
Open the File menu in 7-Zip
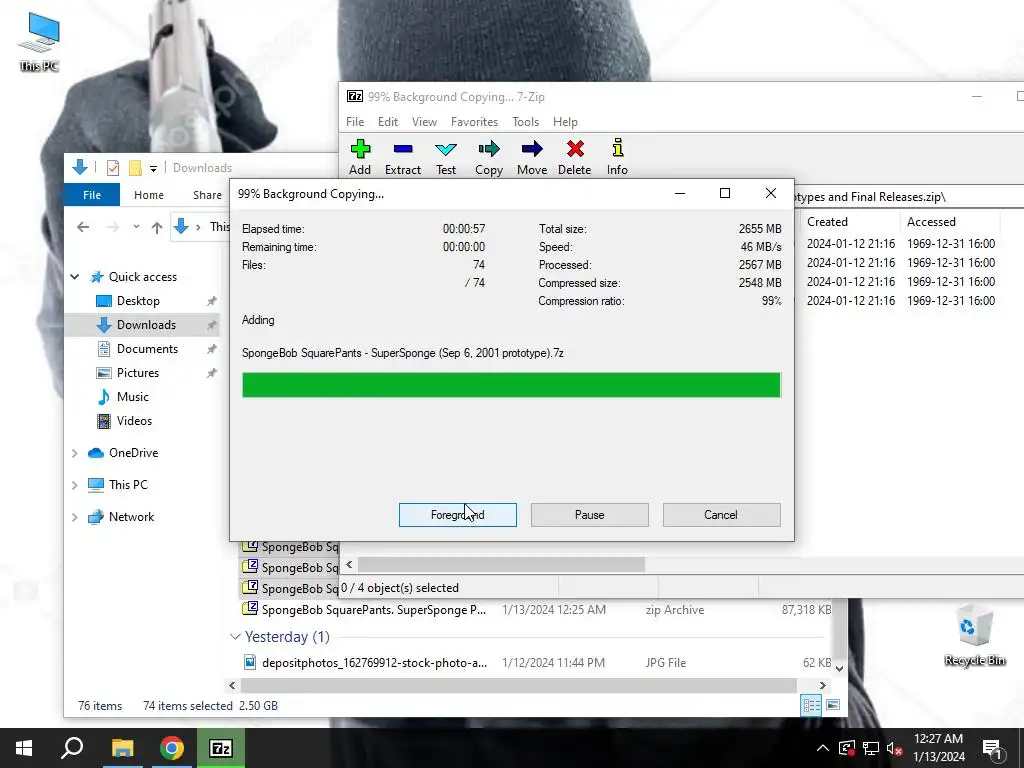[x=355, y=121]
